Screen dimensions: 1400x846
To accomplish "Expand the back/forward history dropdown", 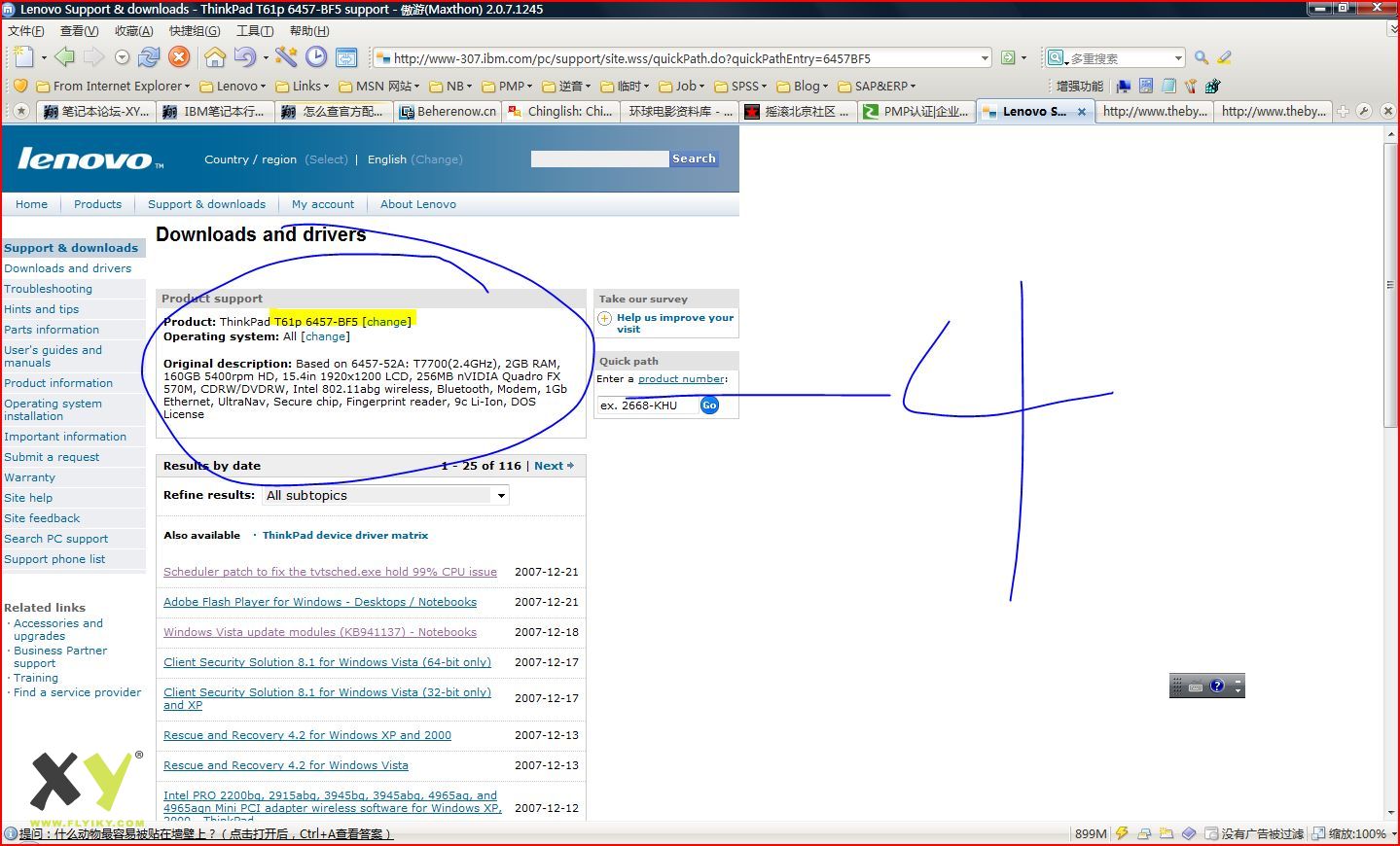I will point(122,57).
